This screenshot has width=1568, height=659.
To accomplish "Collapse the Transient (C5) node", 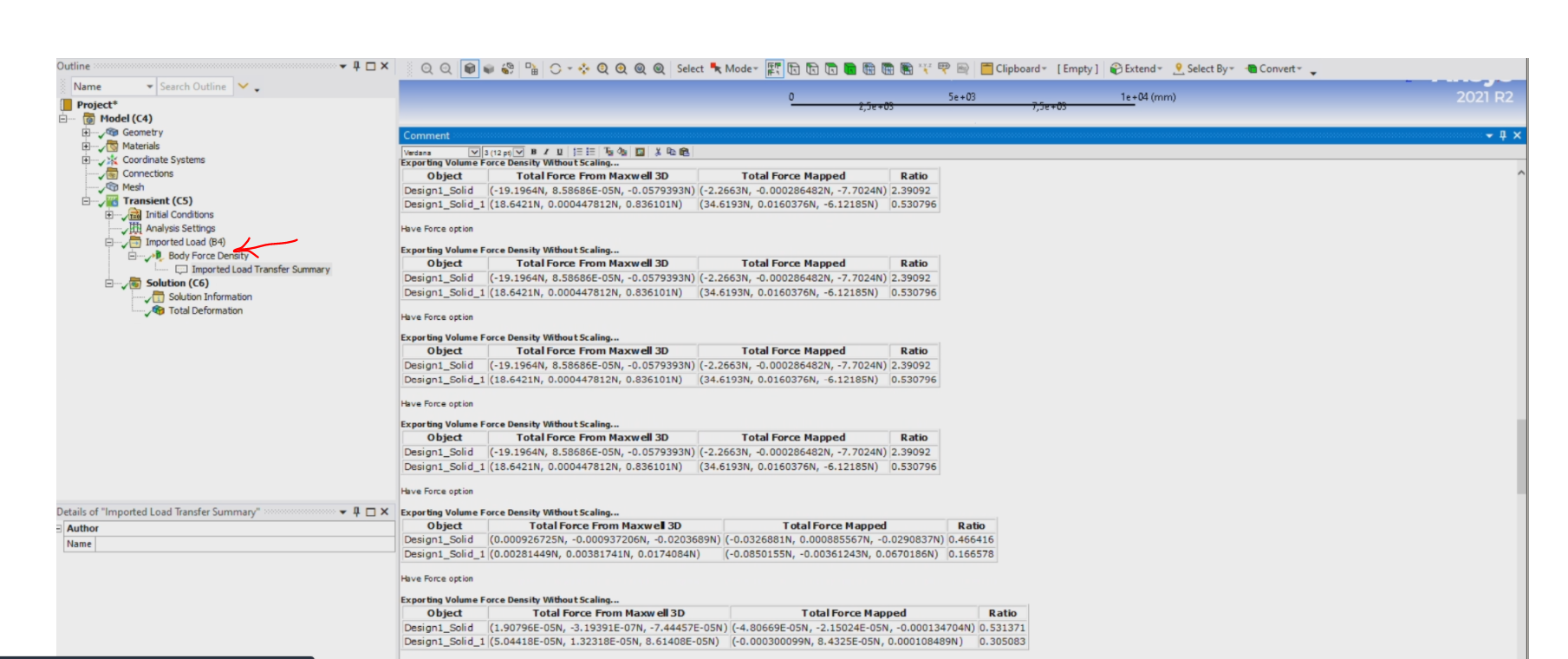I will click(x=86, y=201).
